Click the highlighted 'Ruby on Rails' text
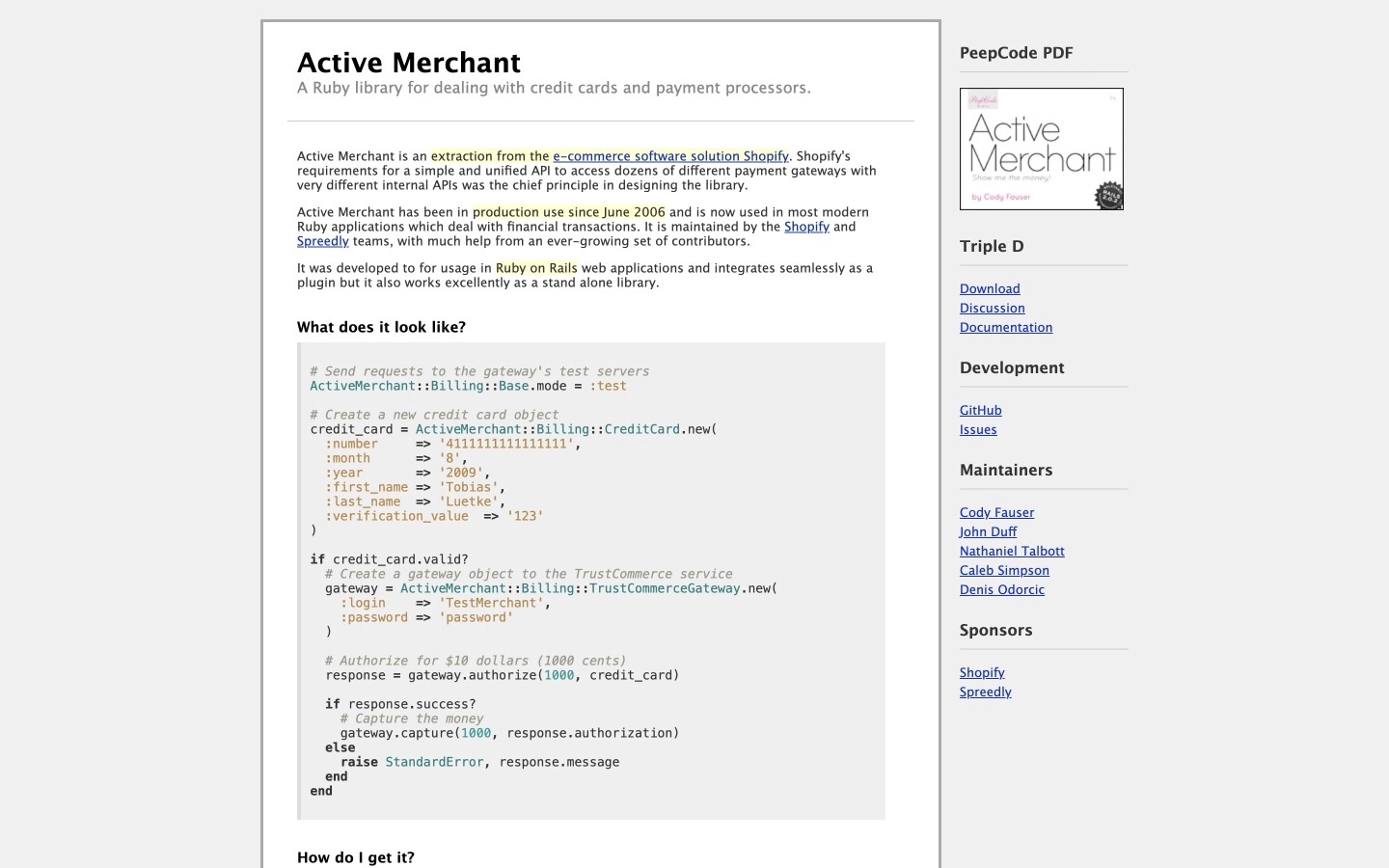Screen dimensions: 1389x868 pyautogui.click(x=536, y=268)
